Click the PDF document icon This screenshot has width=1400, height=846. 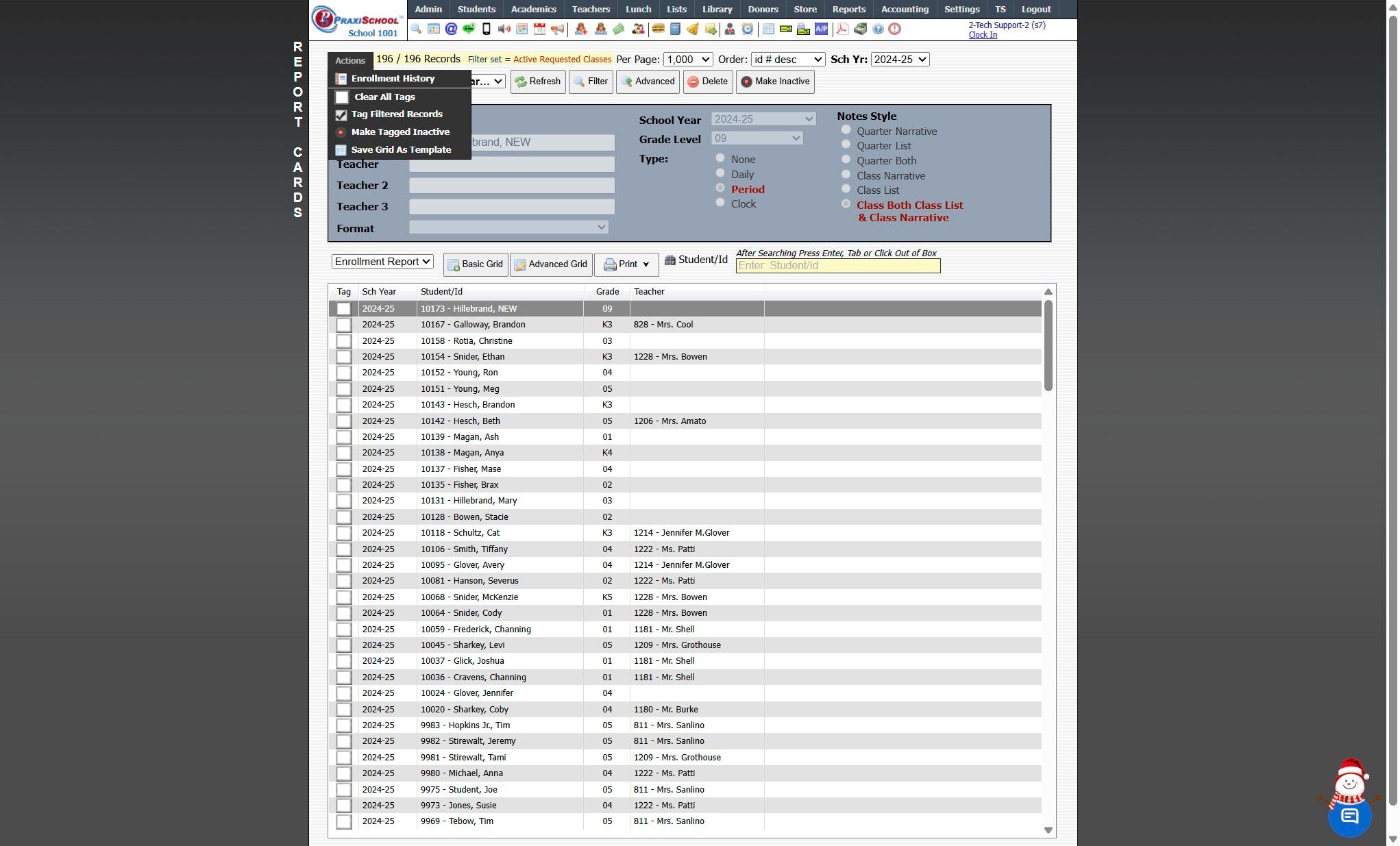point(842,29)
